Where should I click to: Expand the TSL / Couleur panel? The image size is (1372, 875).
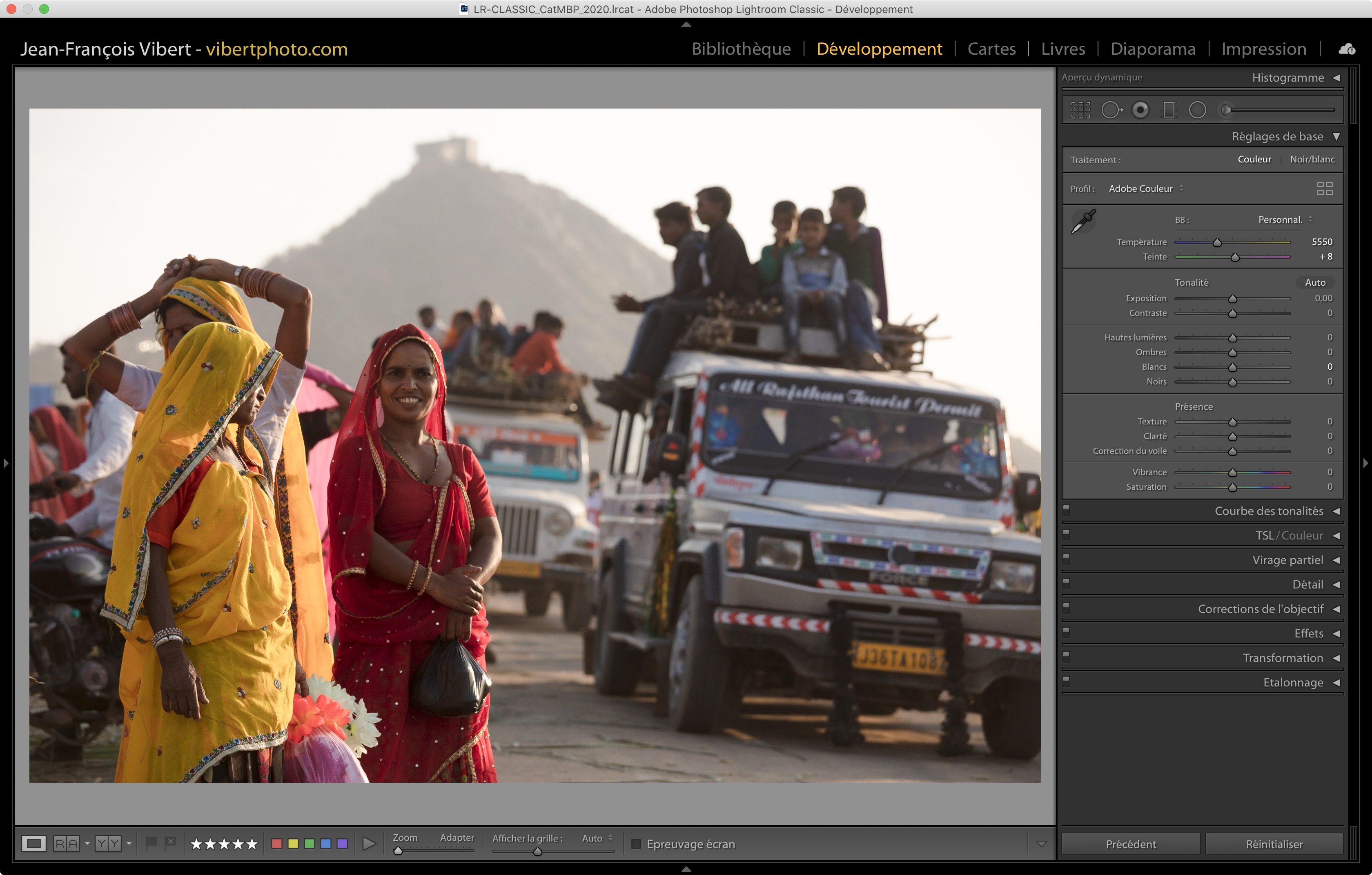pos(1289,535)
